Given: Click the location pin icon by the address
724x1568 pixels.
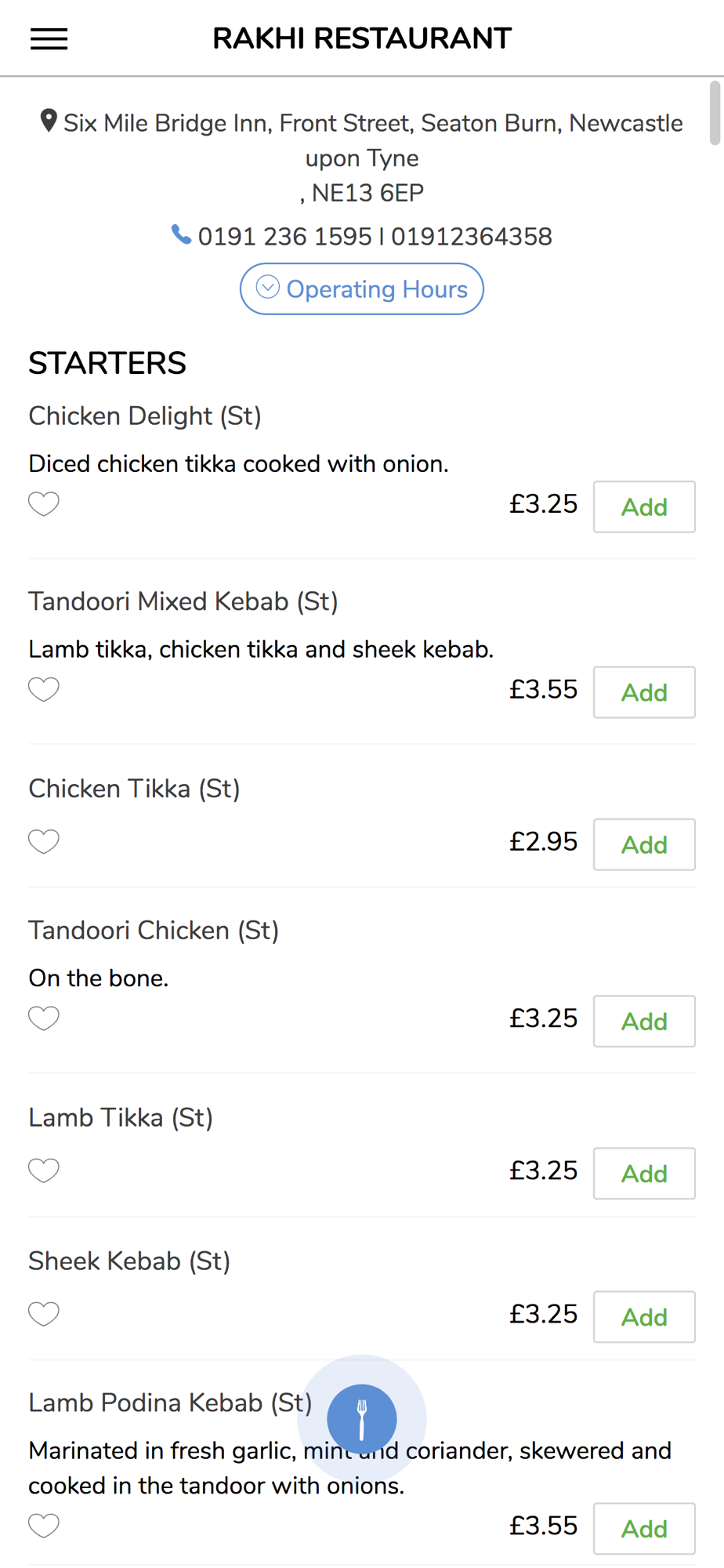Looking at the screenshot, I should (x=49, y=121).
